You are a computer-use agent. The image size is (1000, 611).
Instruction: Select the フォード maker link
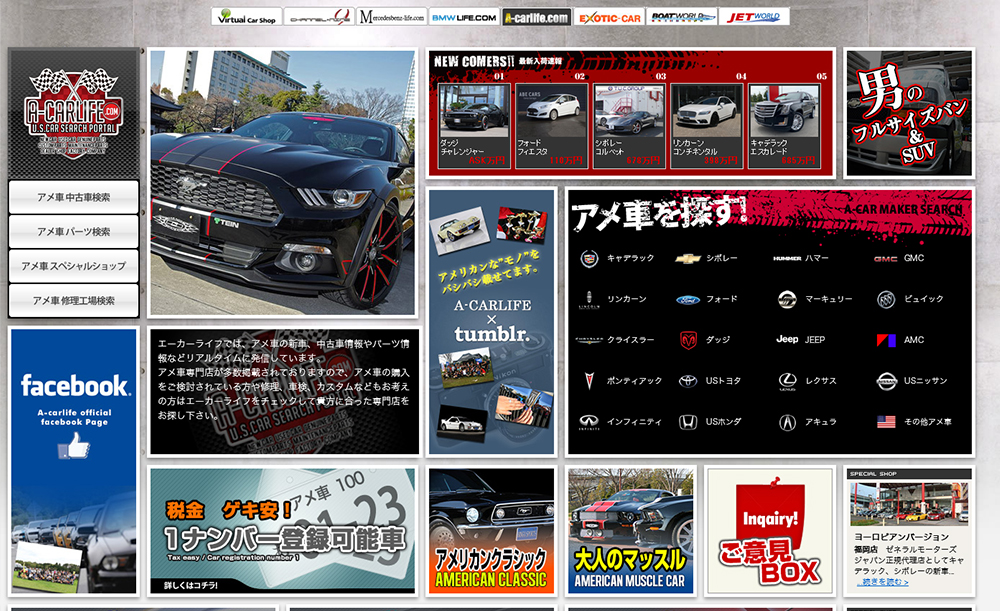(721, 299)
